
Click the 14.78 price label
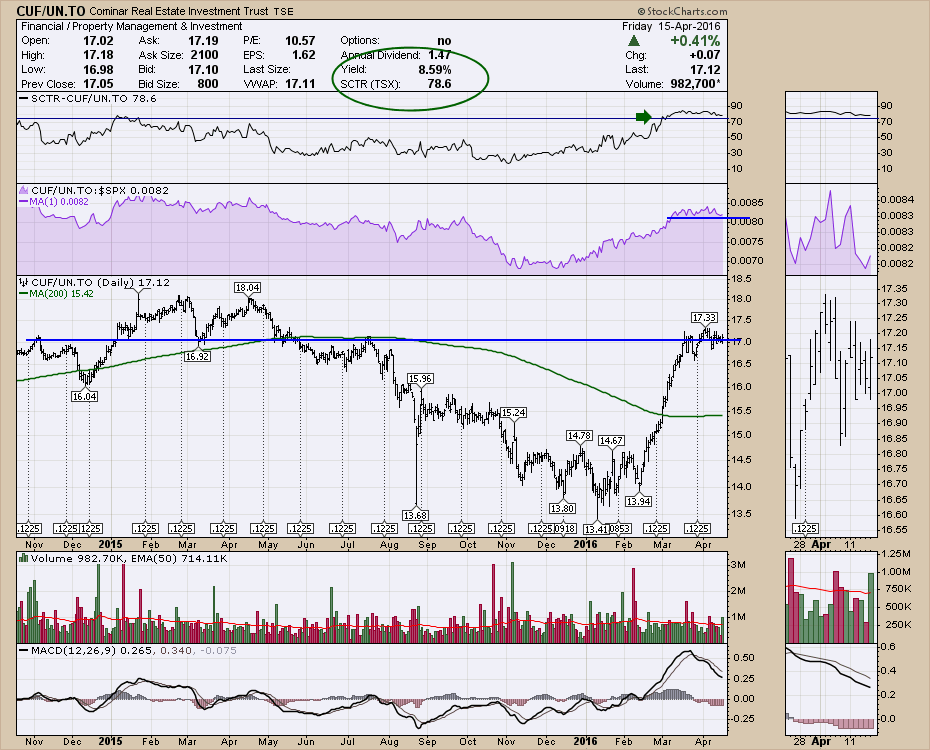click(579, 436)
